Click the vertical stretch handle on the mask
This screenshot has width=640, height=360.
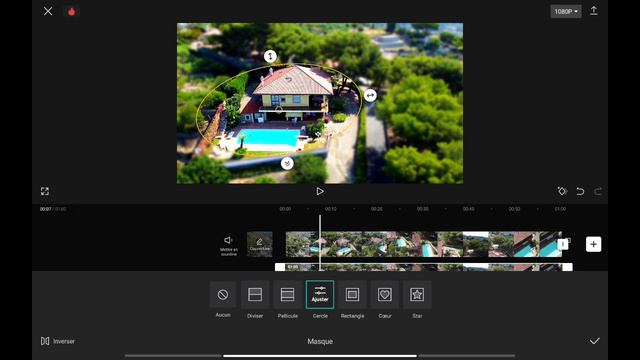click(x=270, y=56)
